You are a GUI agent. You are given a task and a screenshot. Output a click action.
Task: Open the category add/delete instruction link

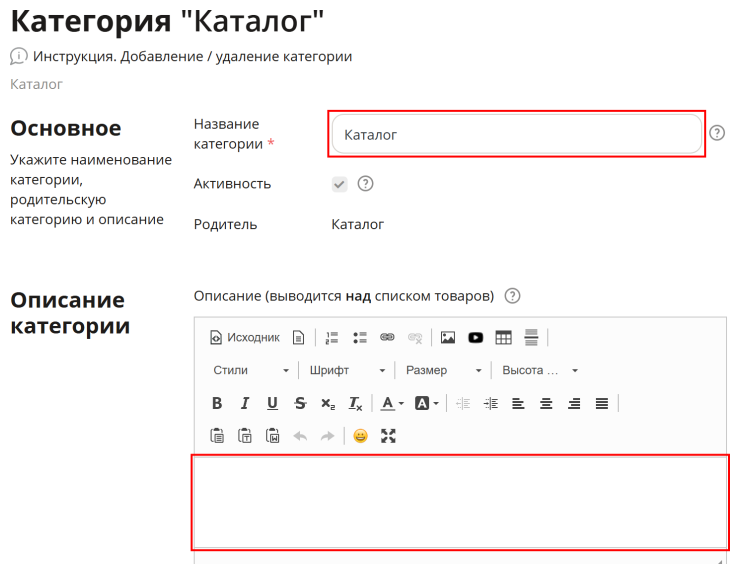(192, 57)
